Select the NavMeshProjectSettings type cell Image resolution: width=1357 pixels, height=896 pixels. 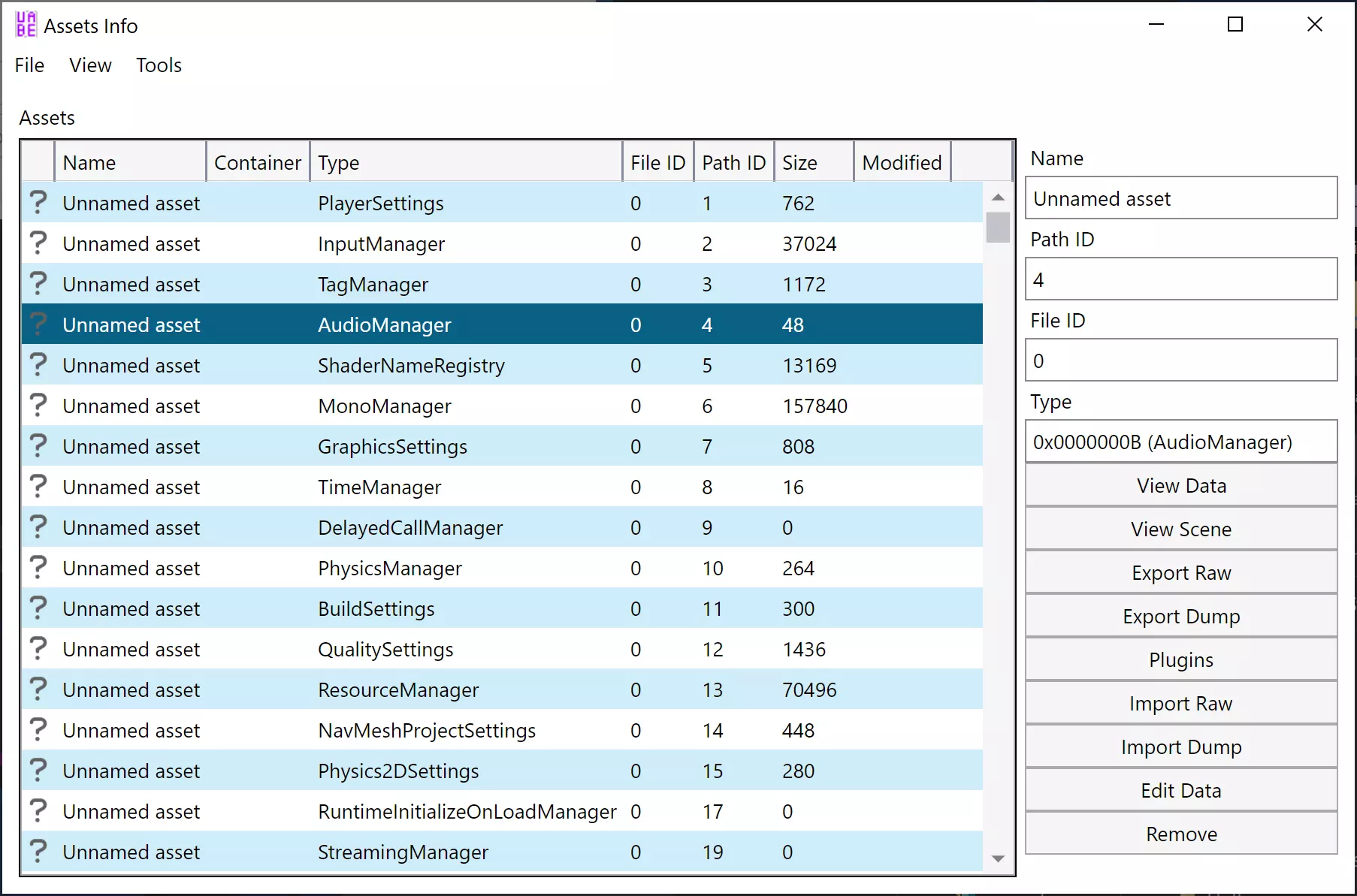(x=466, y=730)
